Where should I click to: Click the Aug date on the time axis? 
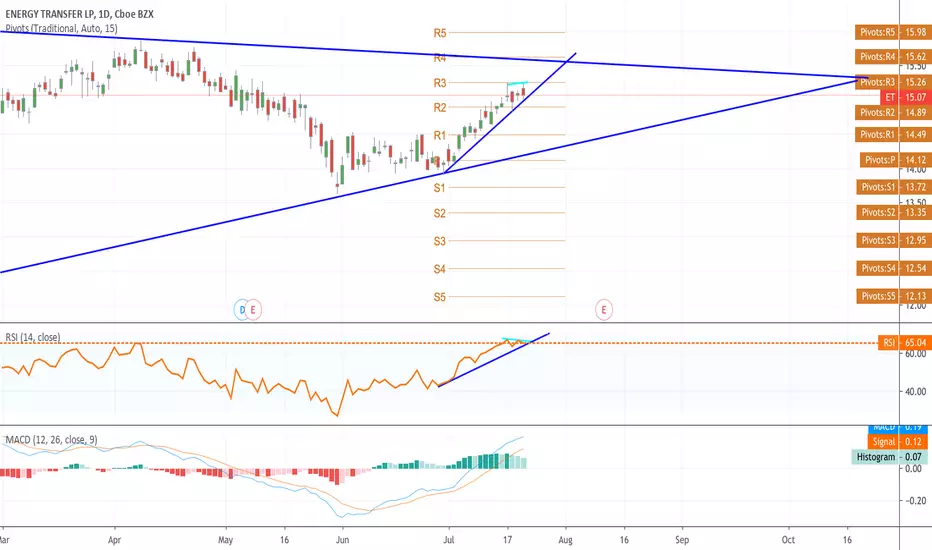coord(565,540)
